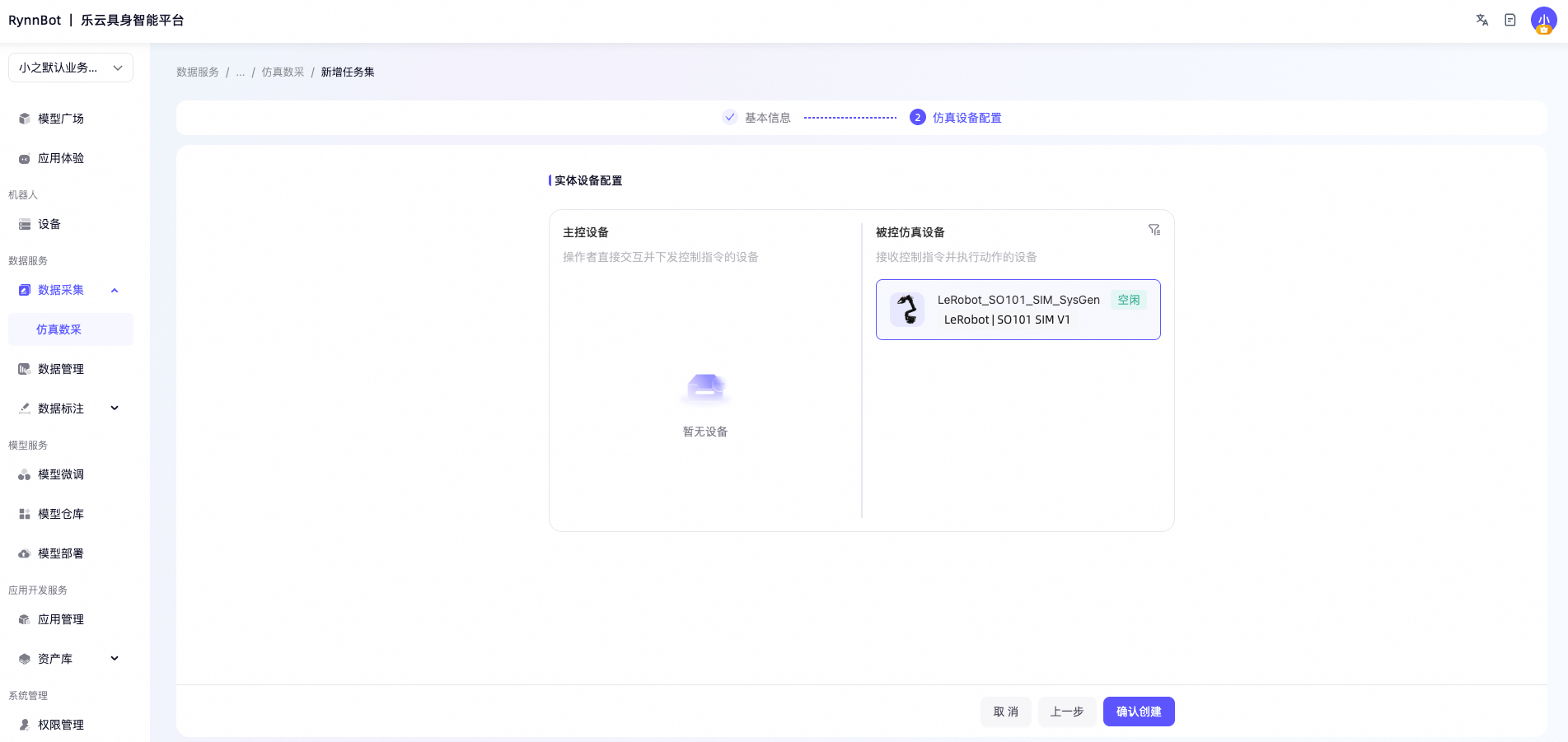The image size is (1568, 742).
Task: Collapse the 数据采集 menu chevron
Action: point(115,290)
